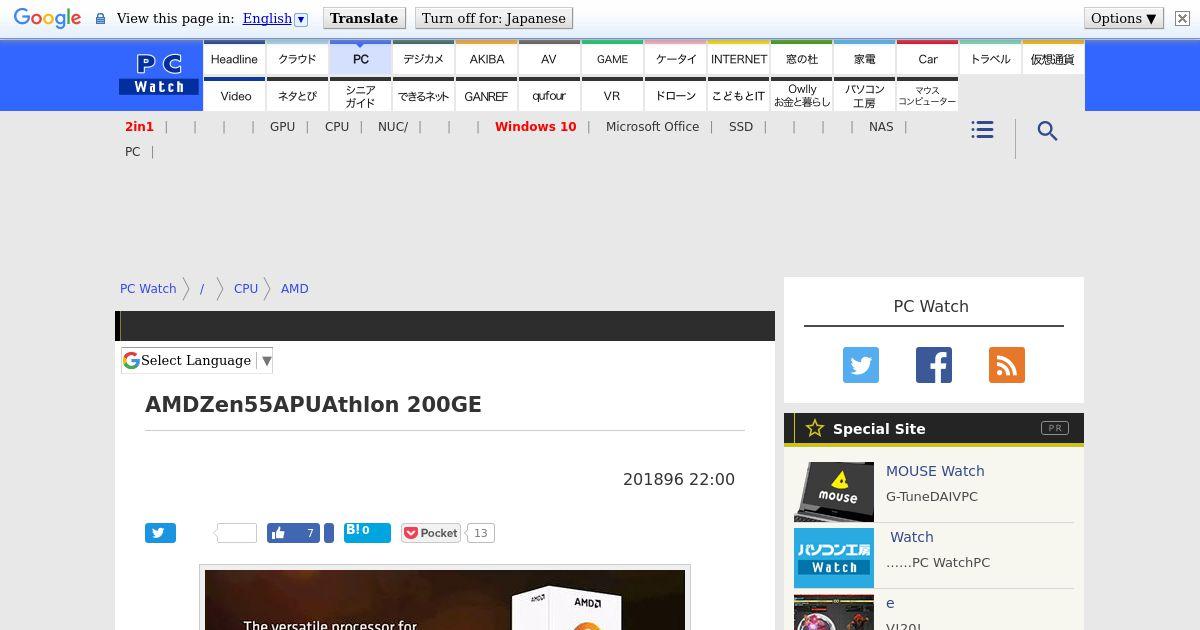Image resolution: width=1200 pixels, height=630 pixels.
Task: Click the PC Watch site logo
Action: click(x=159, y=75)
